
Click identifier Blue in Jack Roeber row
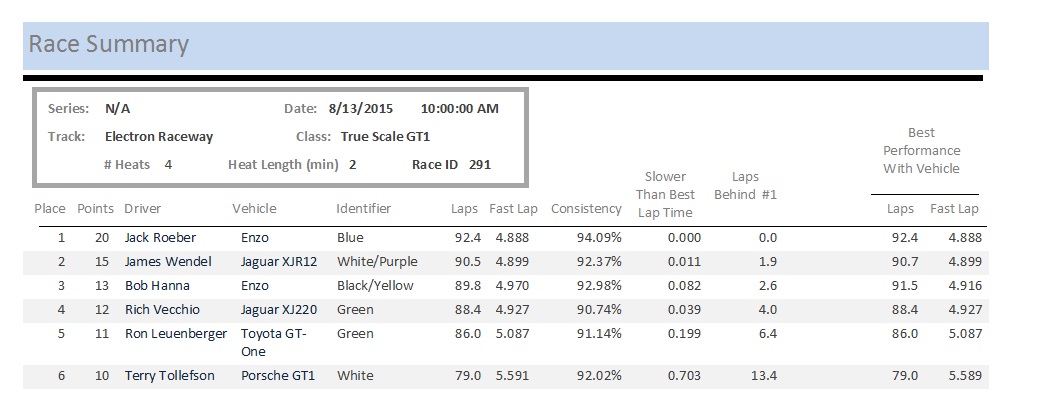[350, 237]
